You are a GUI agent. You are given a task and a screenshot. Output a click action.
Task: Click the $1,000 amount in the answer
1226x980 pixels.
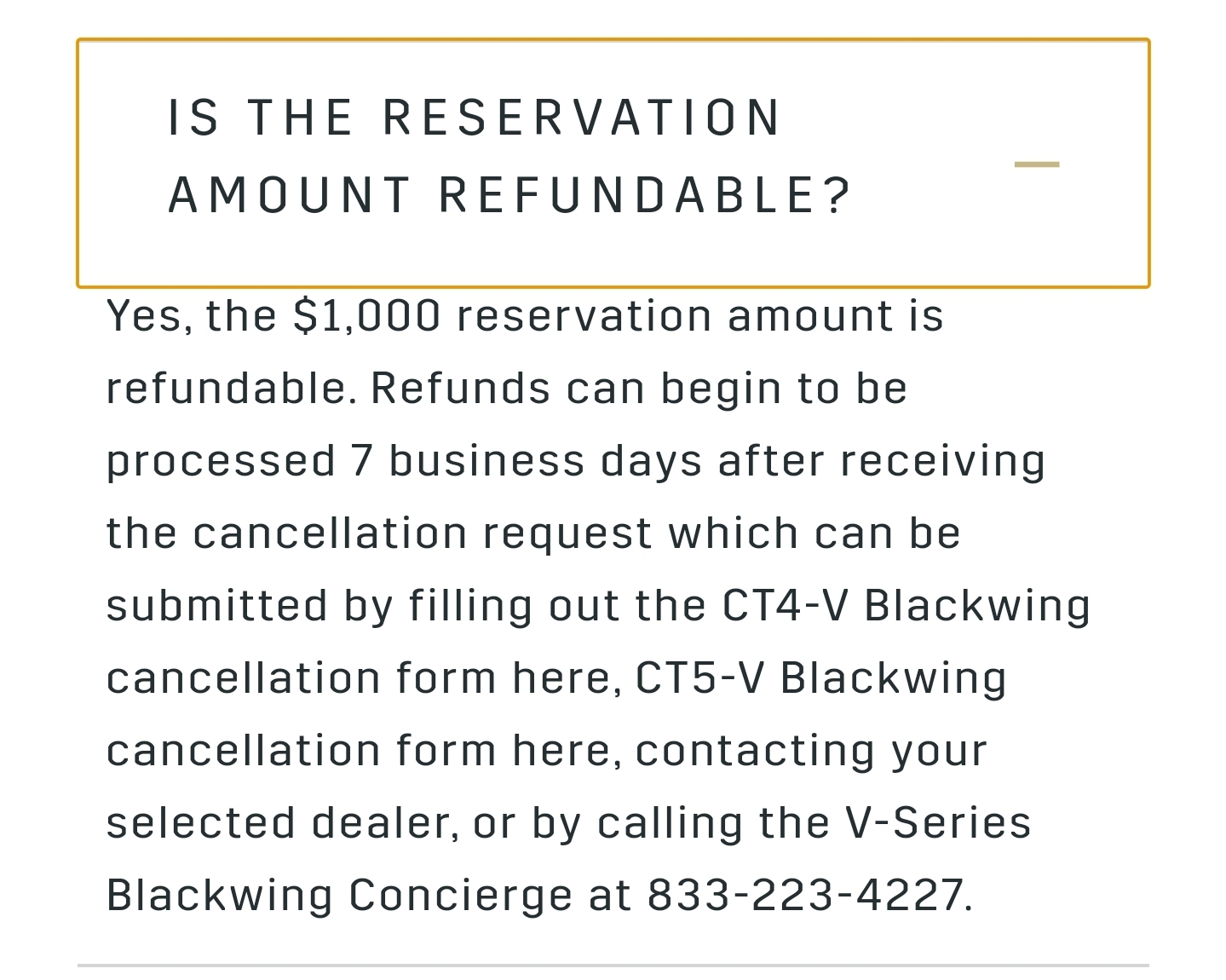tap(366, 316)
